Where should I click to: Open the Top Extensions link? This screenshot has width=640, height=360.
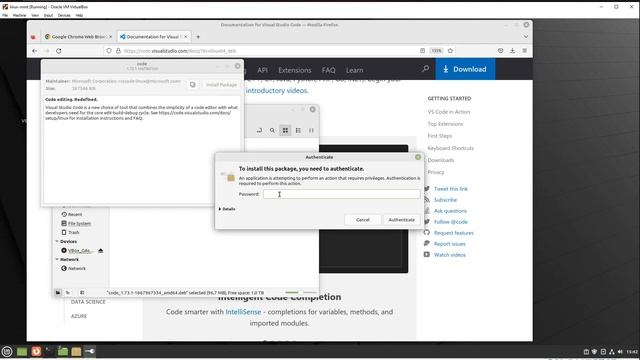coord(445,124)
